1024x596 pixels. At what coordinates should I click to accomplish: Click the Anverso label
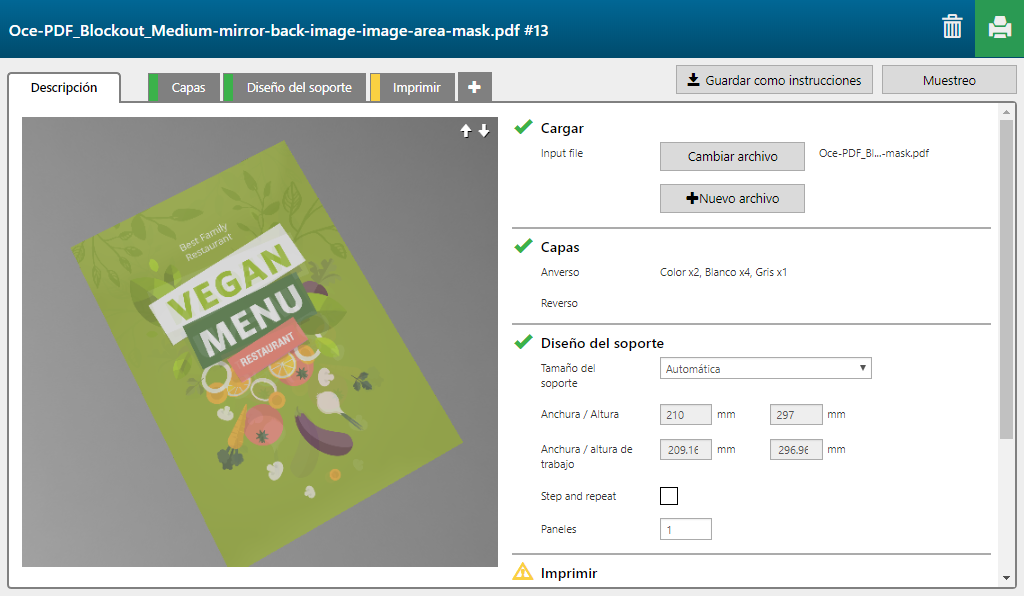[x=560, y=272]
